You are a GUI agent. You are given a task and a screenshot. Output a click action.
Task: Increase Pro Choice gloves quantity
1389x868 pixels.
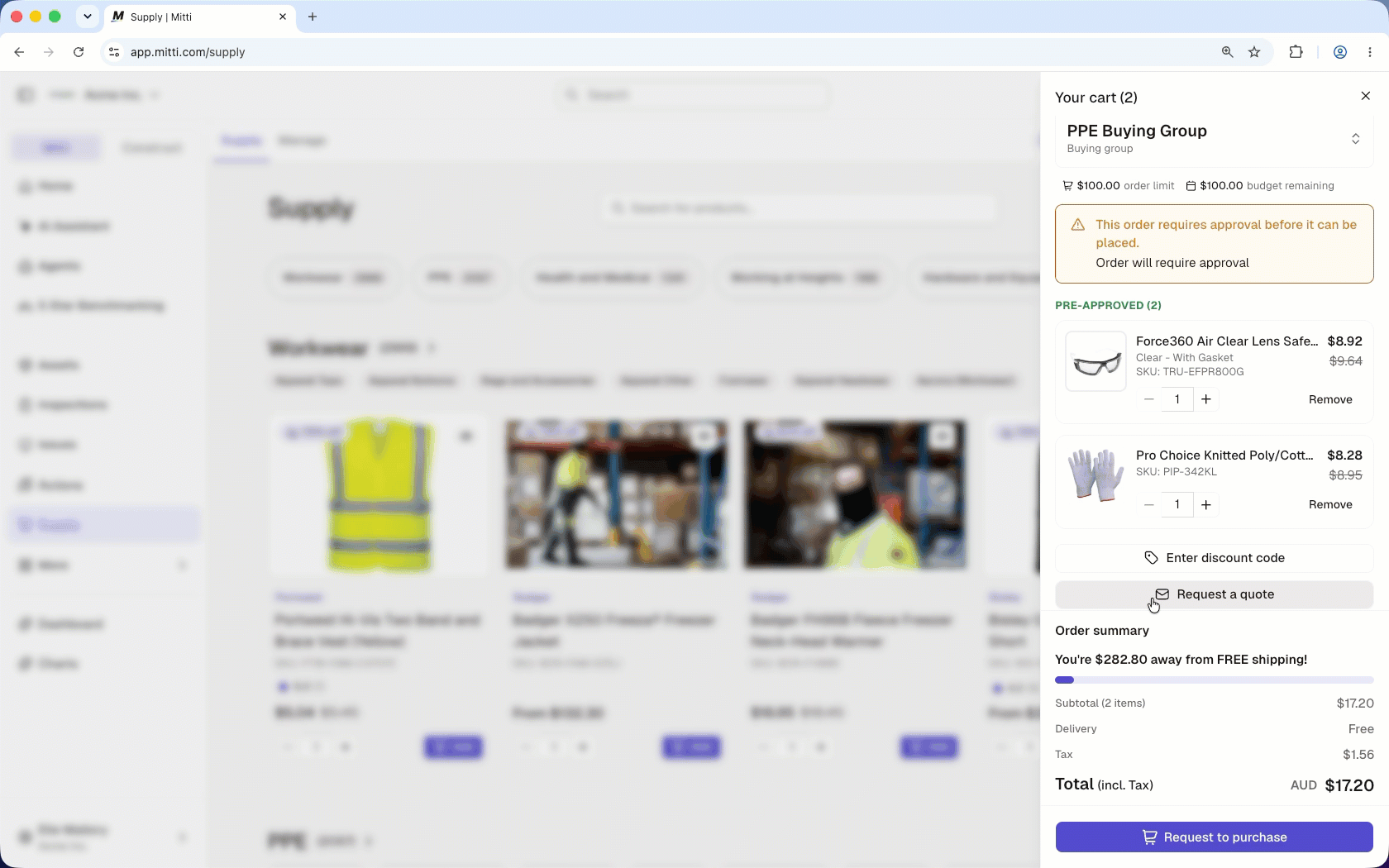tap(1206, 504)
